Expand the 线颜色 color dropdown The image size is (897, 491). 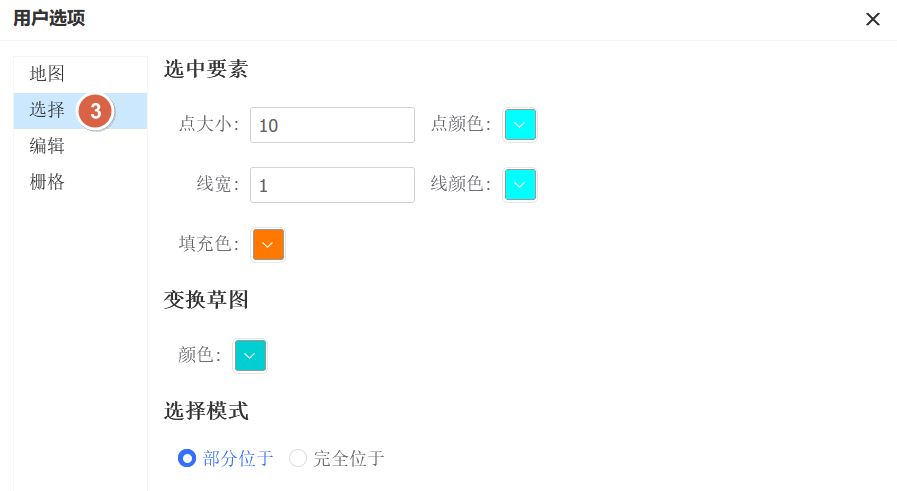[520, 185]
